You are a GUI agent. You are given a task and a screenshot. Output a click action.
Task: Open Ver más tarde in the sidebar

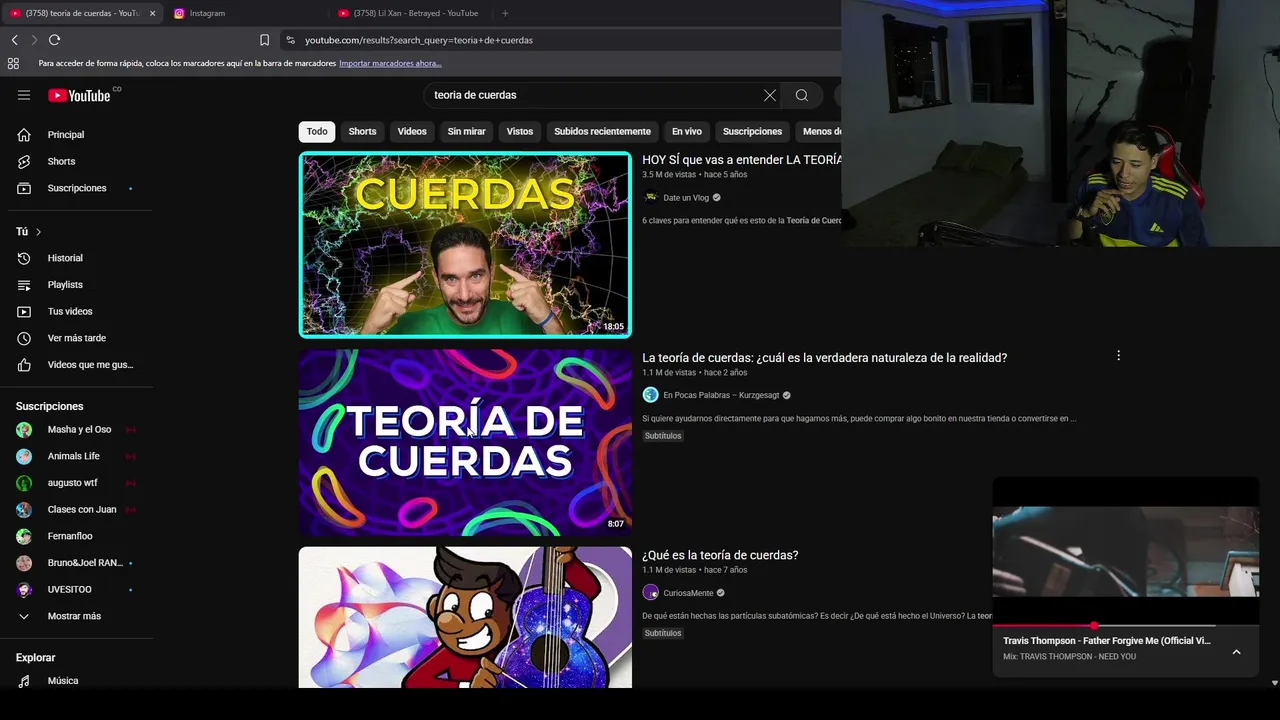coord(76,338)
